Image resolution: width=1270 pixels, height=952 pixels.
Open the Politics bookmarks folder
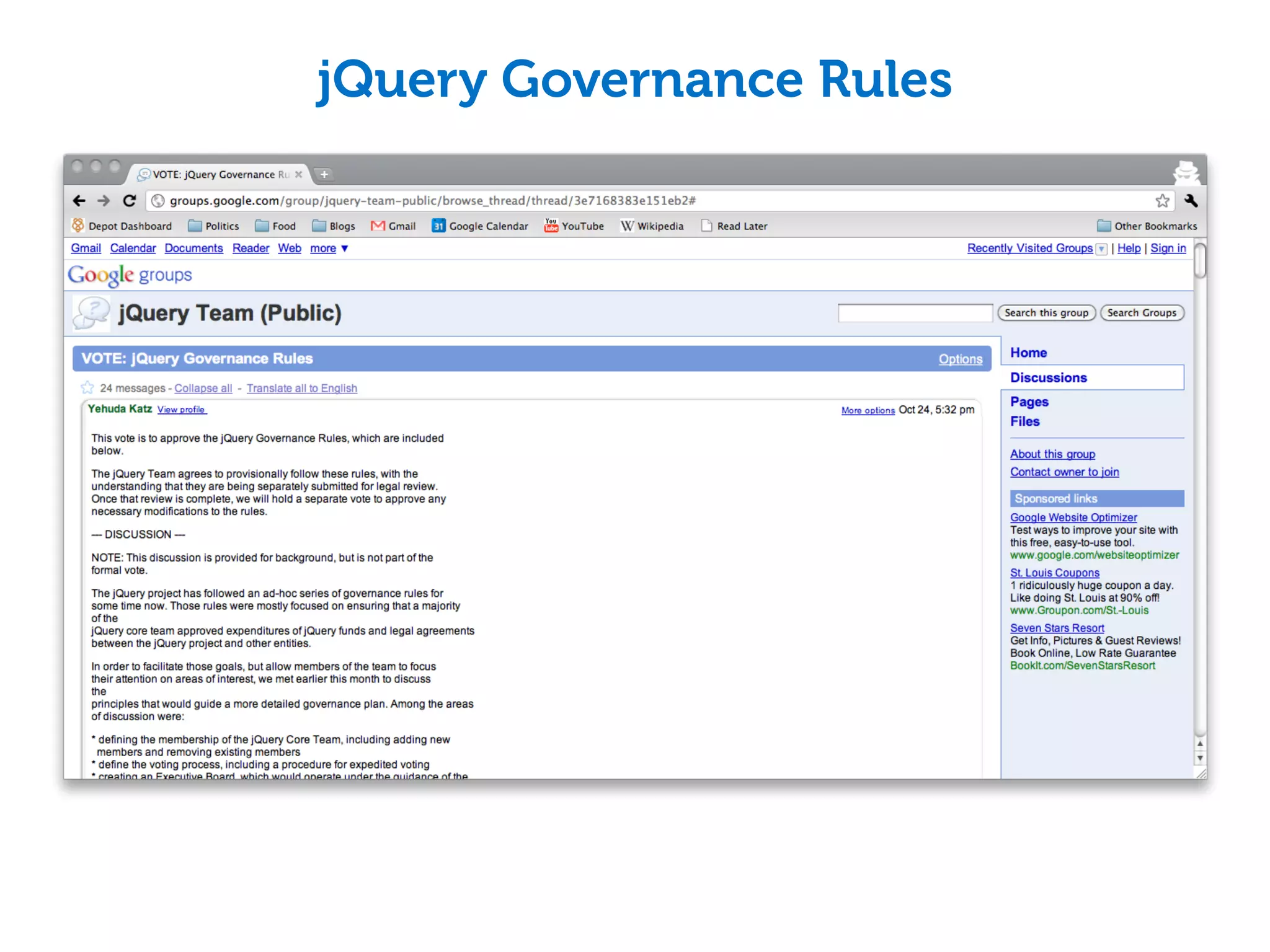[213, 226]
